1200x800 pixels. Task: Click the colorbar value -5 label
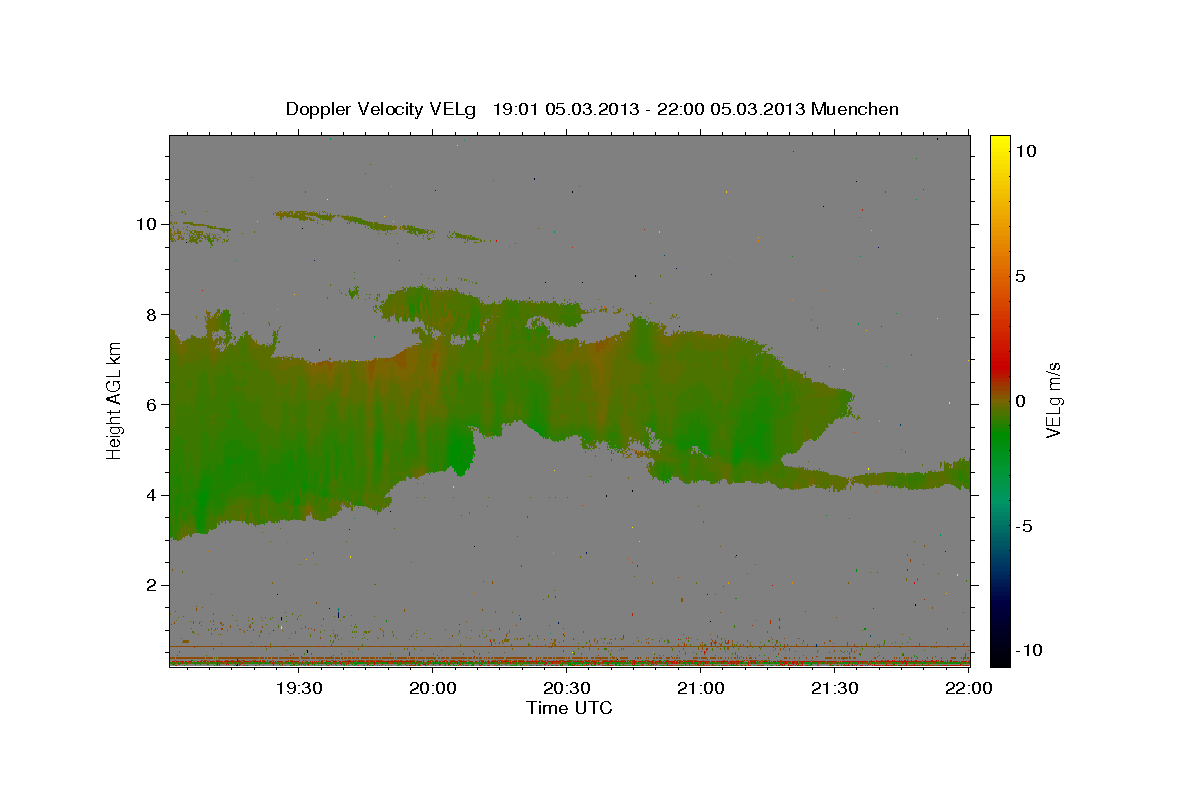(1023, 525)
